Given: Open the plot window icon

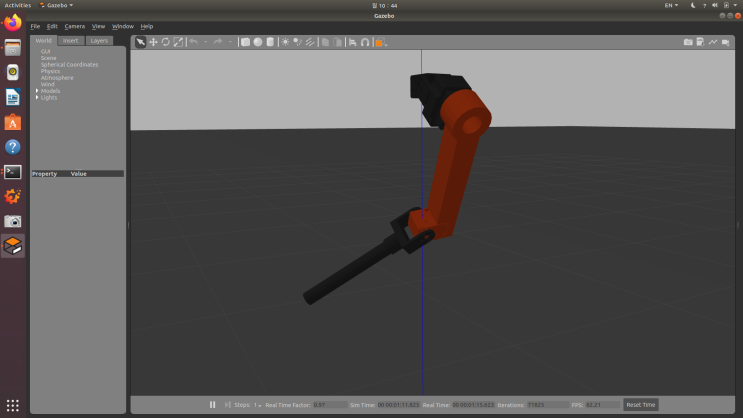Looking at the screenshot, I should pos(713,42).
